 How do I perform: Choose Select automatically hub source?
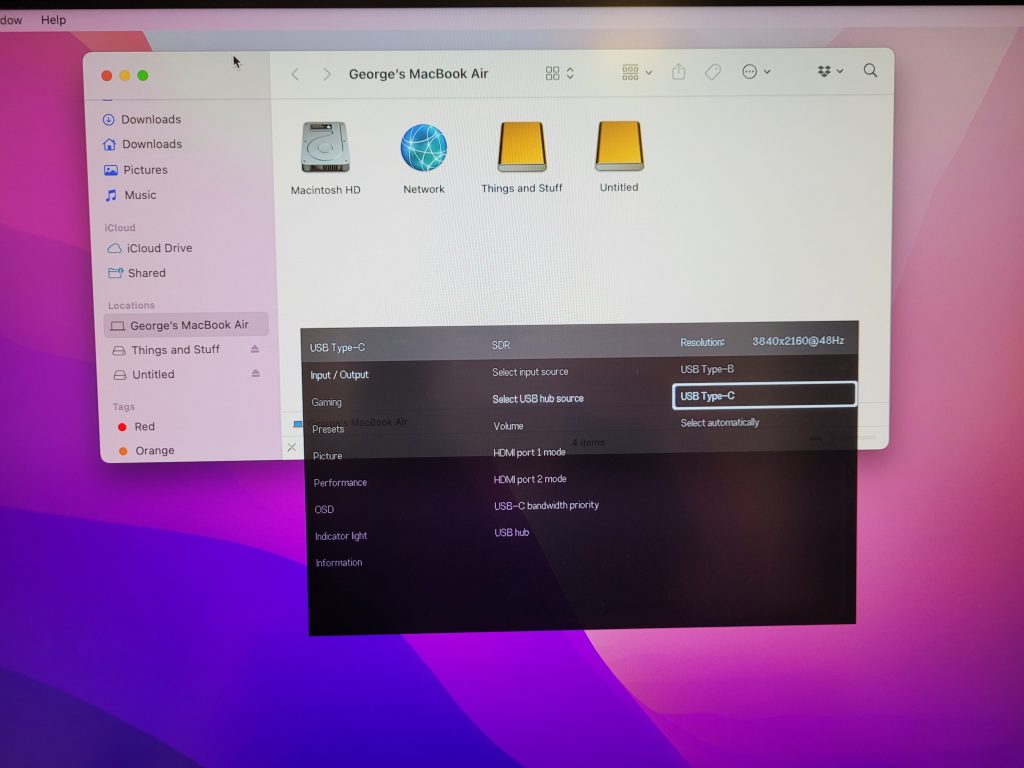tap(720, 423)
